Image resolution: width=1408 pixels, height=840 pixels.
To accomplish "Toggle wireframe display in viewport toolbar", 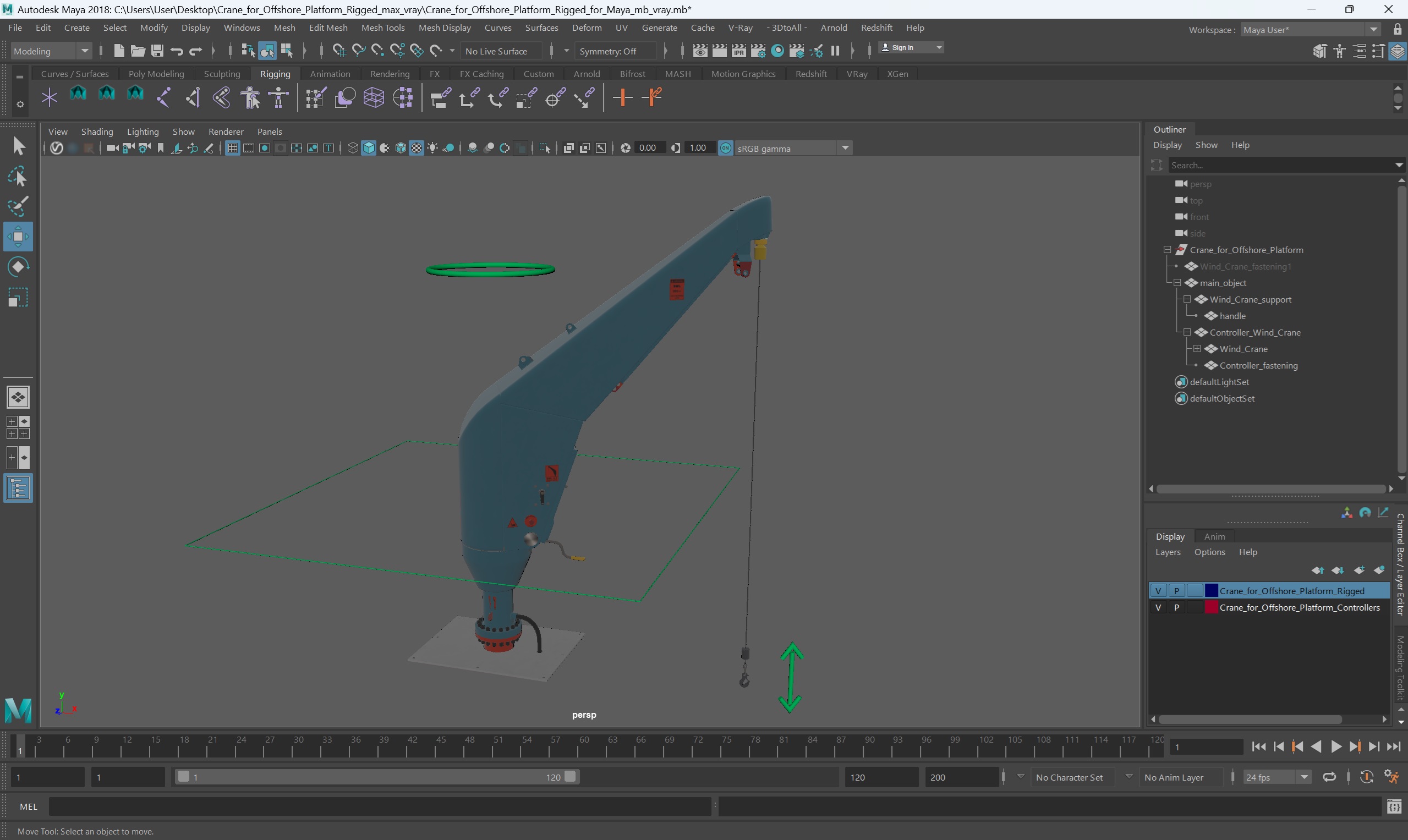I will click(353, 149).
